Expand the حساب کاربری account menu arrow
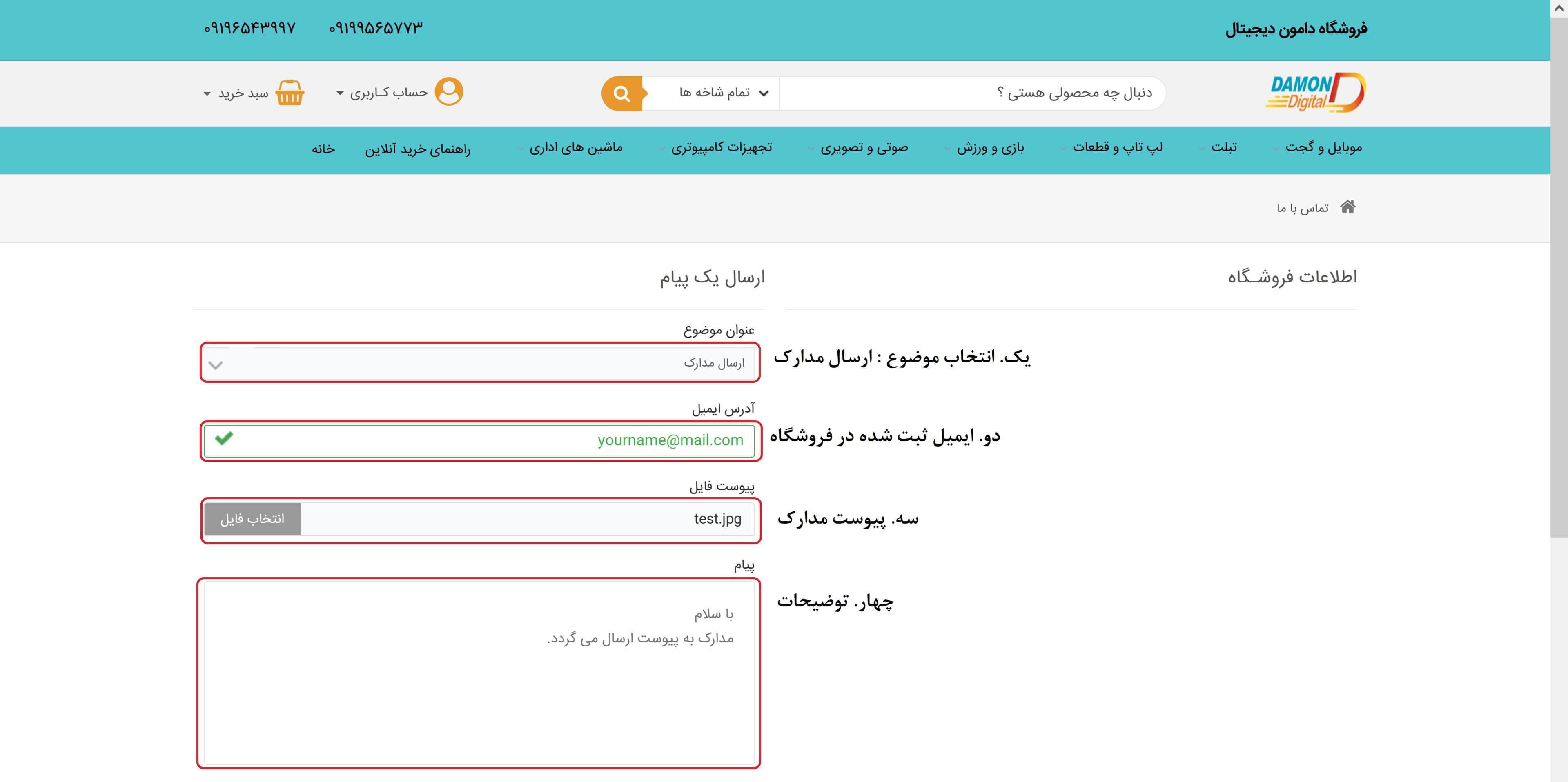The height and width of the screenshot is (782, 1568). [x=340, y=93]
